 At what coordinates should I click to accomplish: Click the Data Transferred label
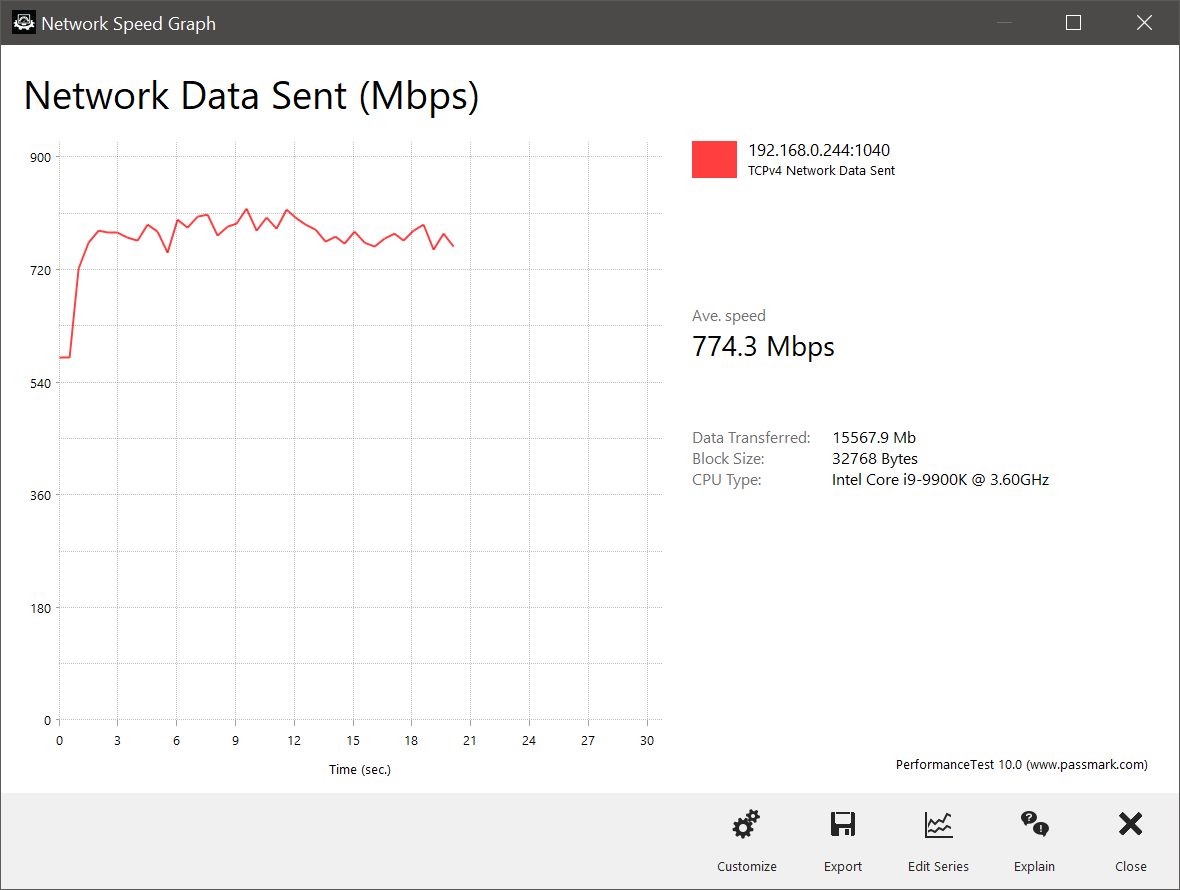tap(751, 438)
